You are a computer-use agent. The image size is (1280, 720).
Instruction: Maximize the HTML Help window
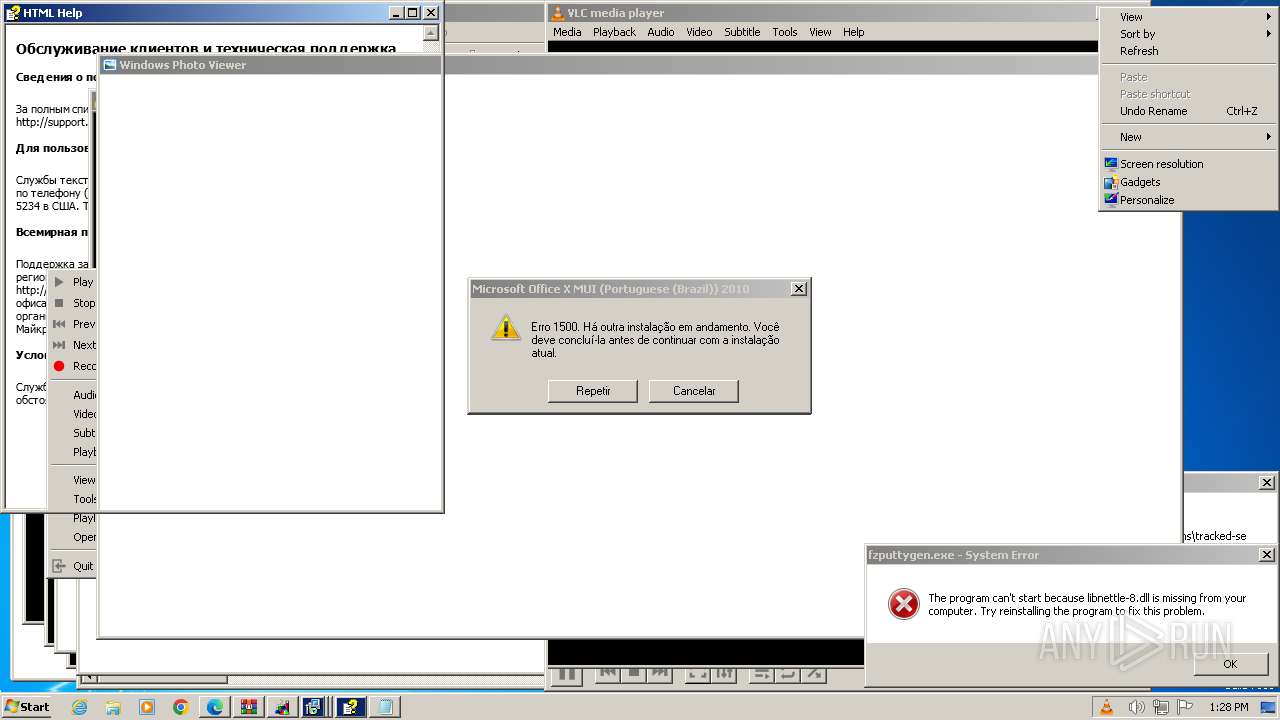coord(412,13)
